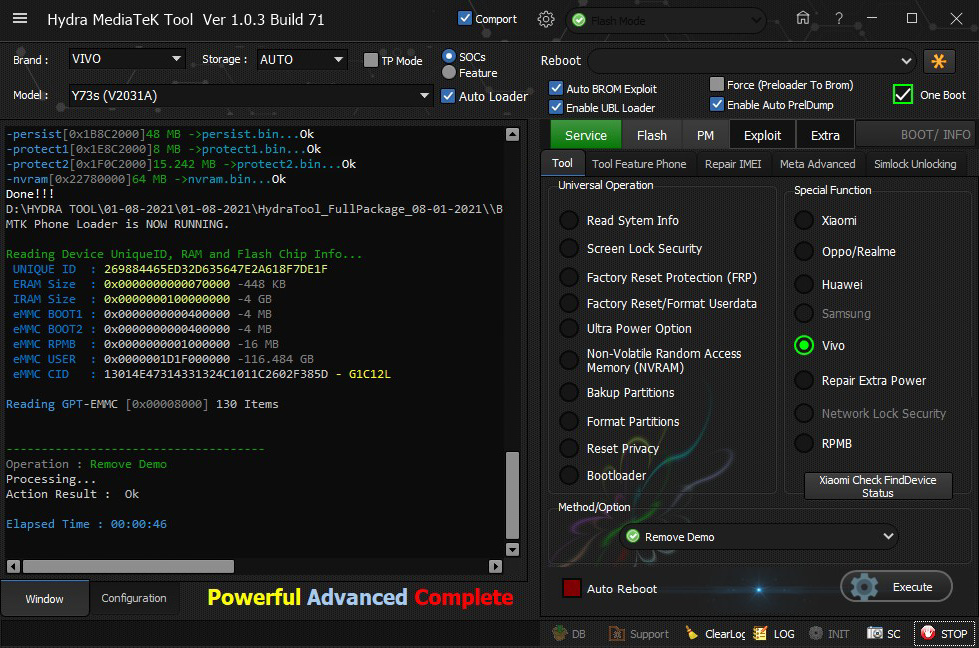979x648 pixels.
Task: Clear the log with ClearLog
Action: 715,634
